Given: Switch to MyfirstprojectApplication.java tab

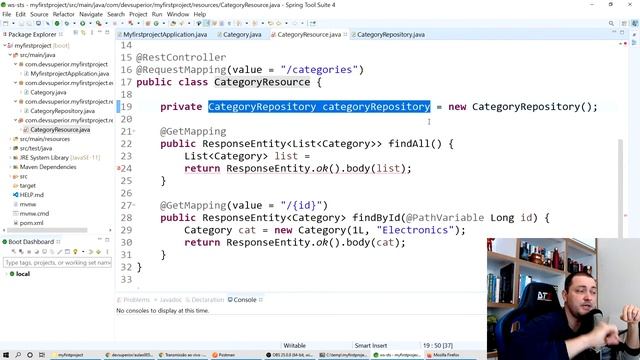Looking at the screenshot, I should pyautogui.click(x=162, y=35).
